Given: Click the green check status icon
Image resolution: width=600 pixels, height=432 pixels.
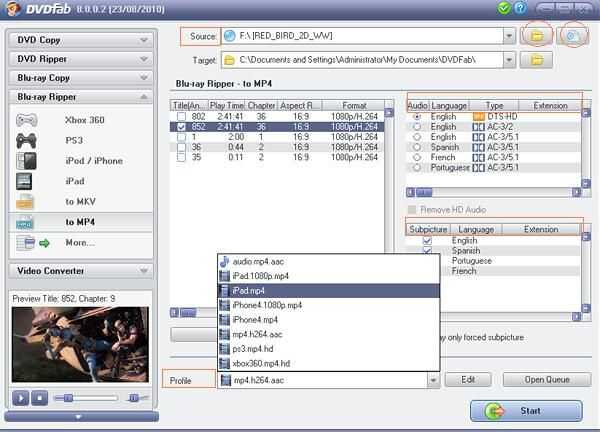Looking at the screenshot, I should 504,8.
